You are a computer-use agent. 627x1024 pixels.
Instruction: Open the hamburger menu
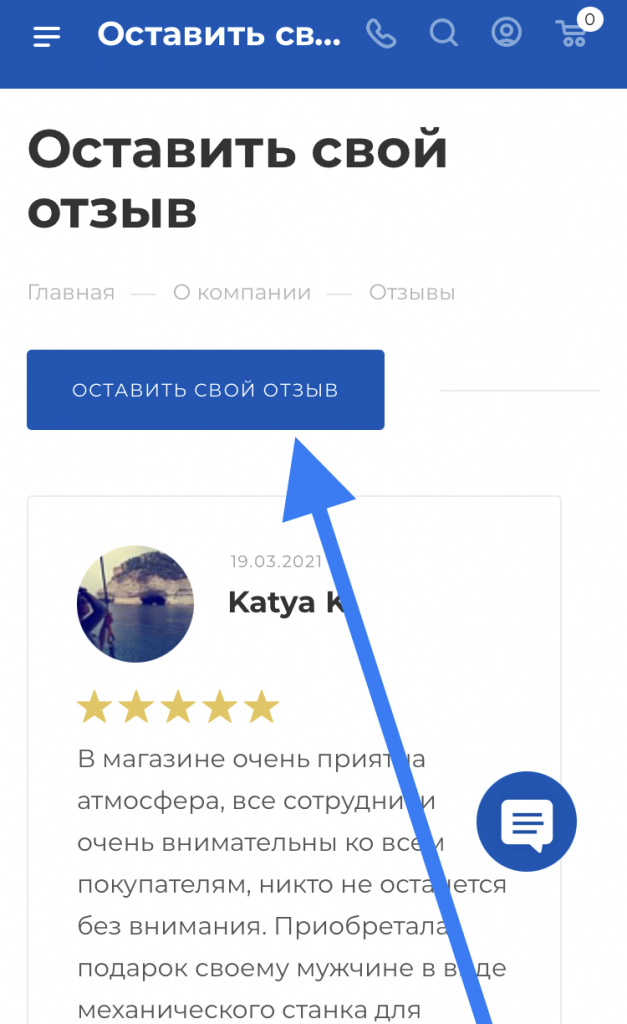coord(46,37)
